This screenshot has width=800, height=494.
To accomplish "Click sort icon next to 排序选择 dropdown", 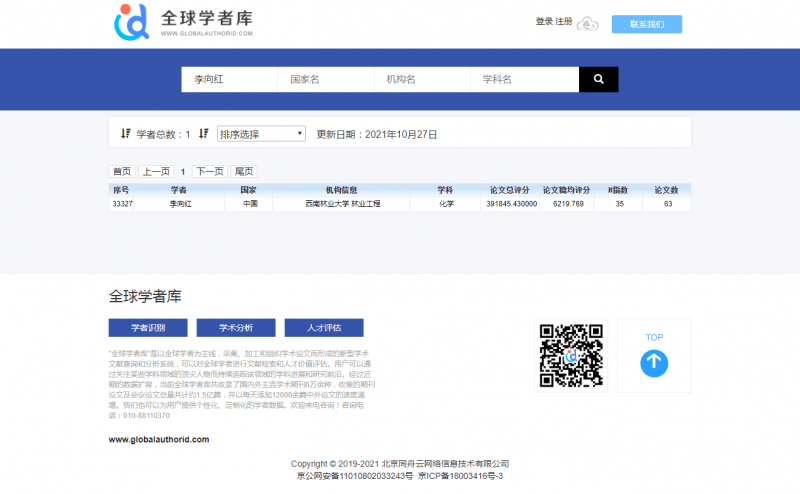I will tap(203, 133).
